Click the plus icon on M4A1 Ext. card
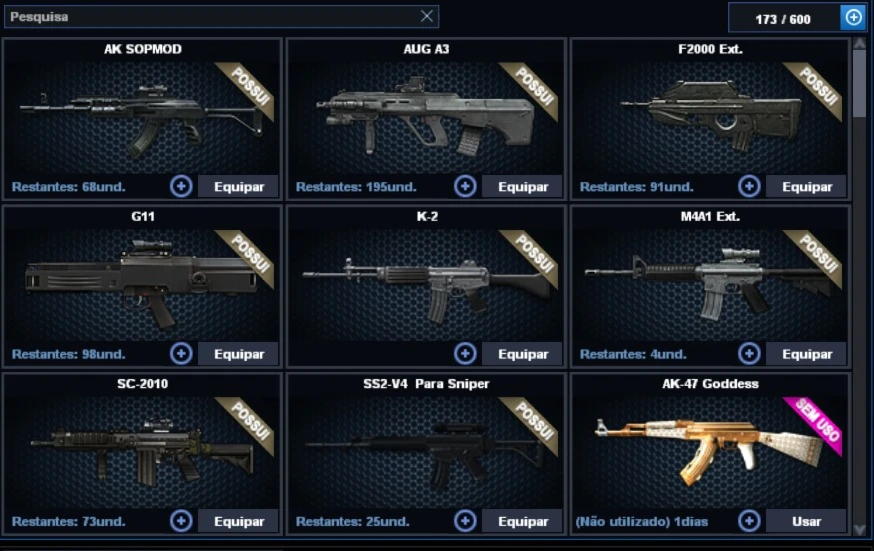 pyautogui.click(x=749, y=353)
